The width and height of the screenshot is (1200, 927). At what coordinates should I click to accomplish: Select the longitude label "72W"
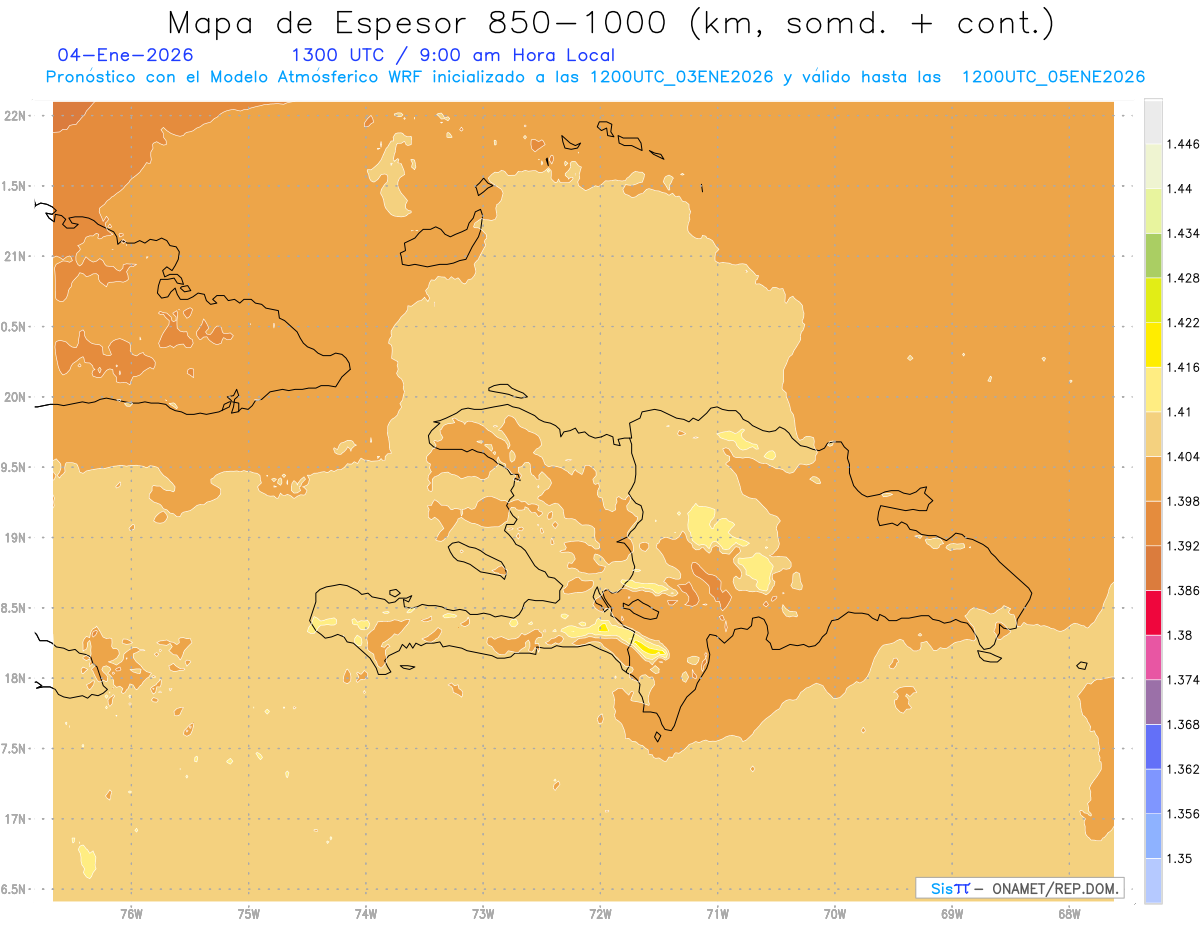point(600,914)
